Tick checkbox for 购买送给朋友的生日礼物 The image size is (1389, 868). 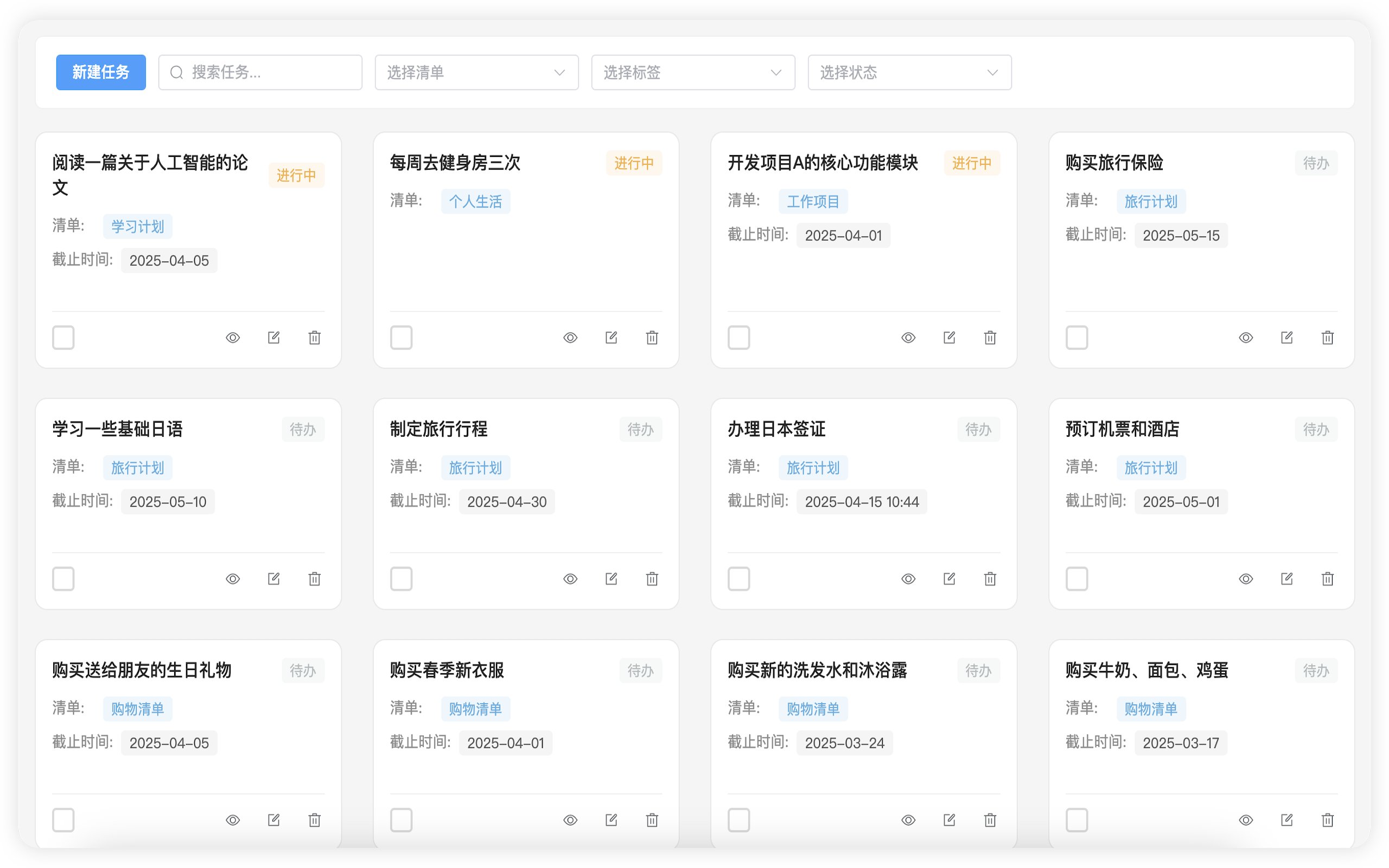tap(63, 820)
